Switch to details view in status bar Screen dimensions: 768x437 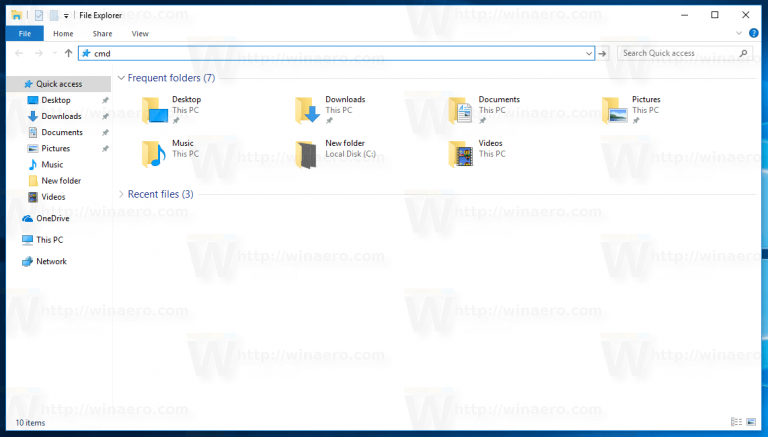(x=736, y=423)
